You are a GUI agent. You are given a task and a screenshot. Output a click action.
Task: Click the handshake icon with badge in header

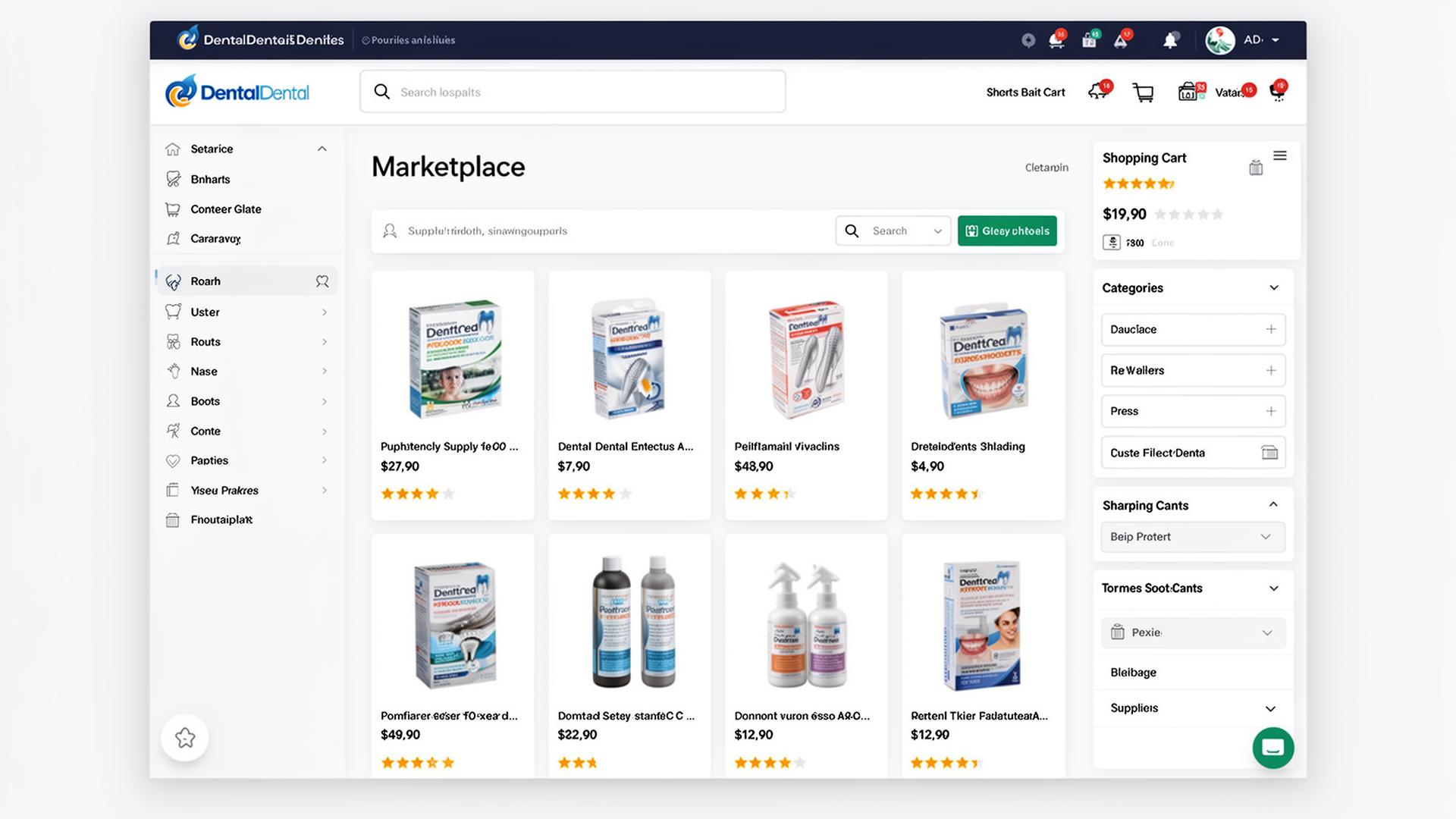[x=1098, y=92]
